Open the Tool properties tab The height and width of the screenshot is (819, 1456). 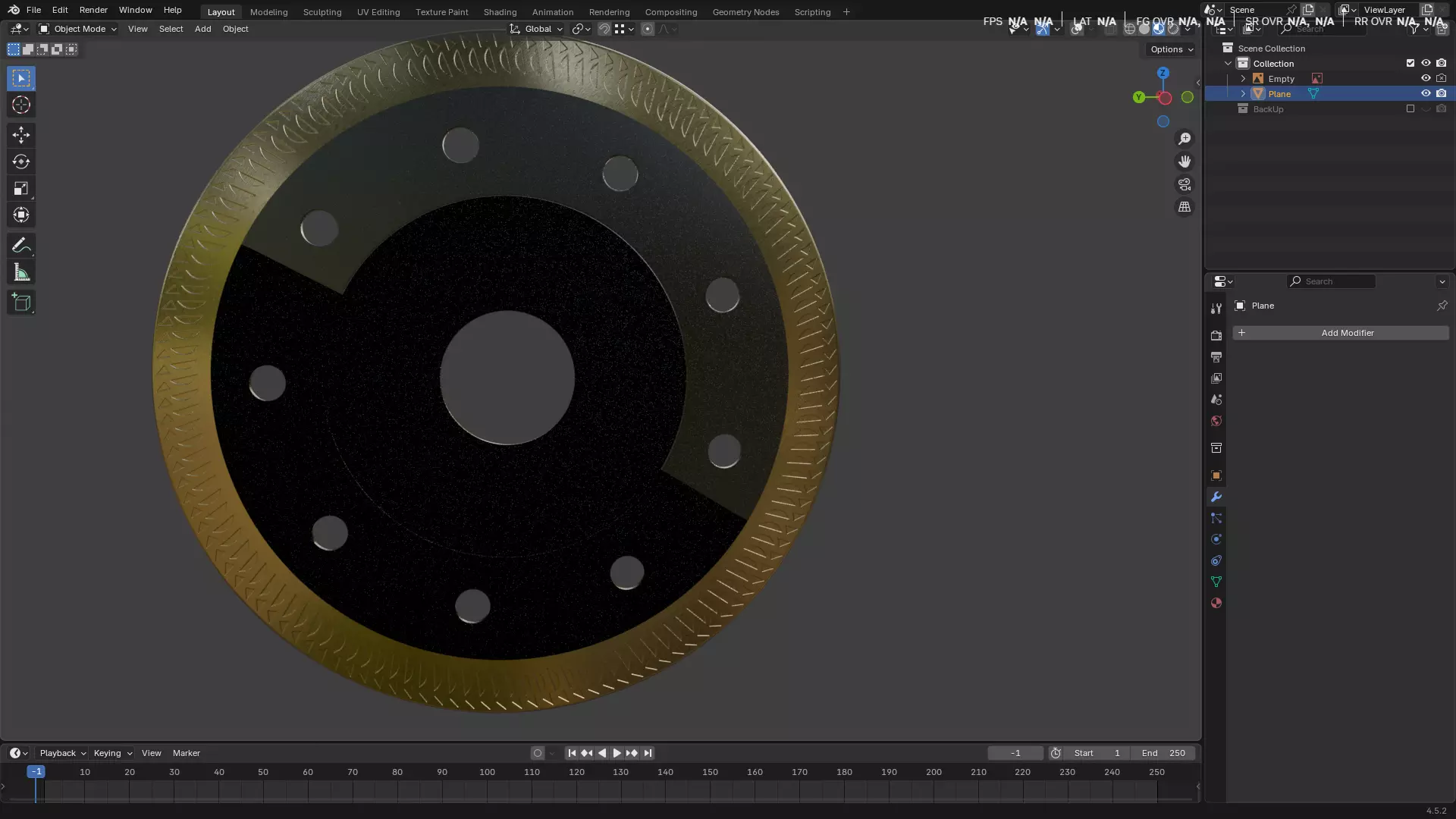click(x=1216, y=309)
